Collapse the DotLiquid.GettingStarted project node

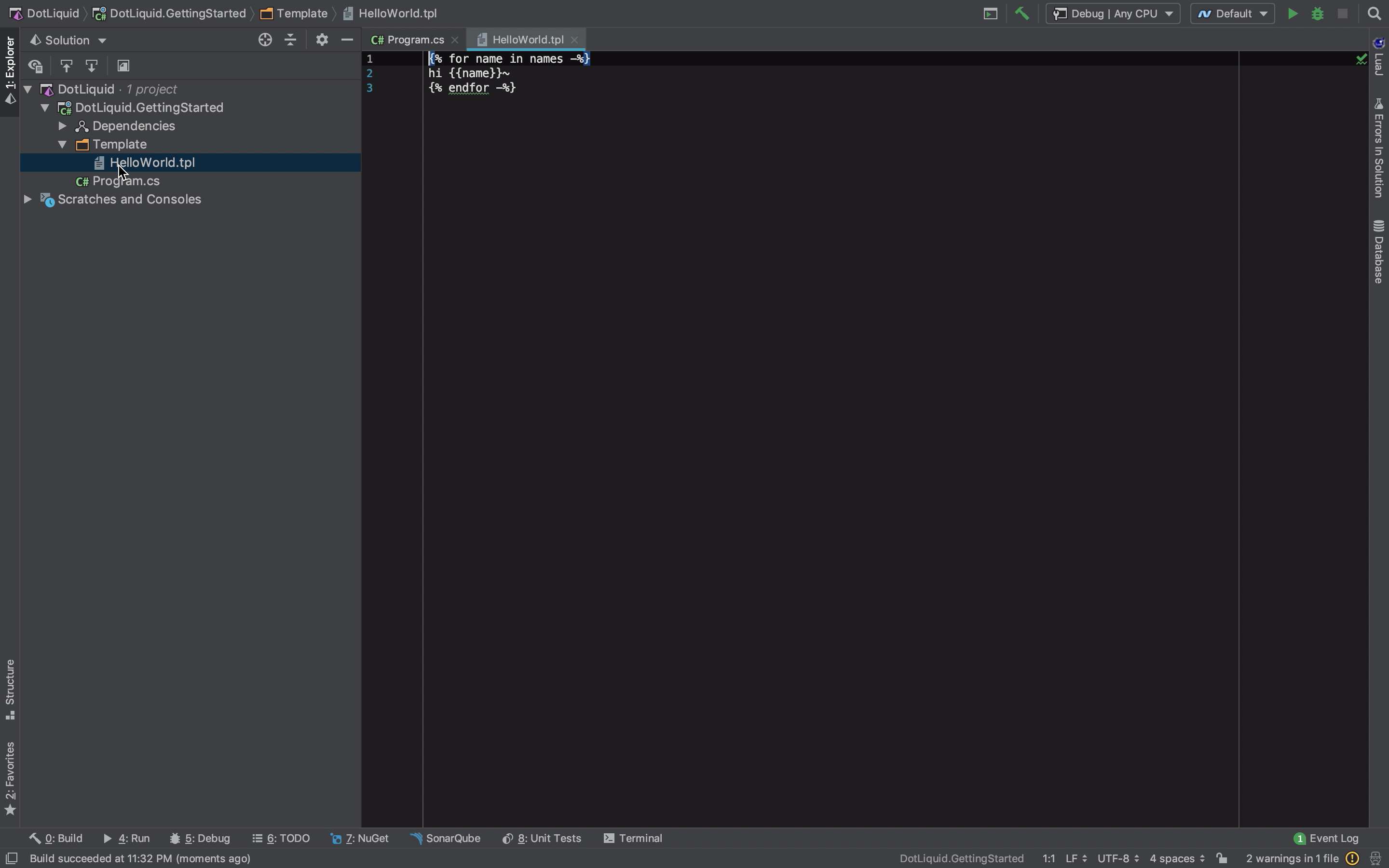(x=45, y=108)
